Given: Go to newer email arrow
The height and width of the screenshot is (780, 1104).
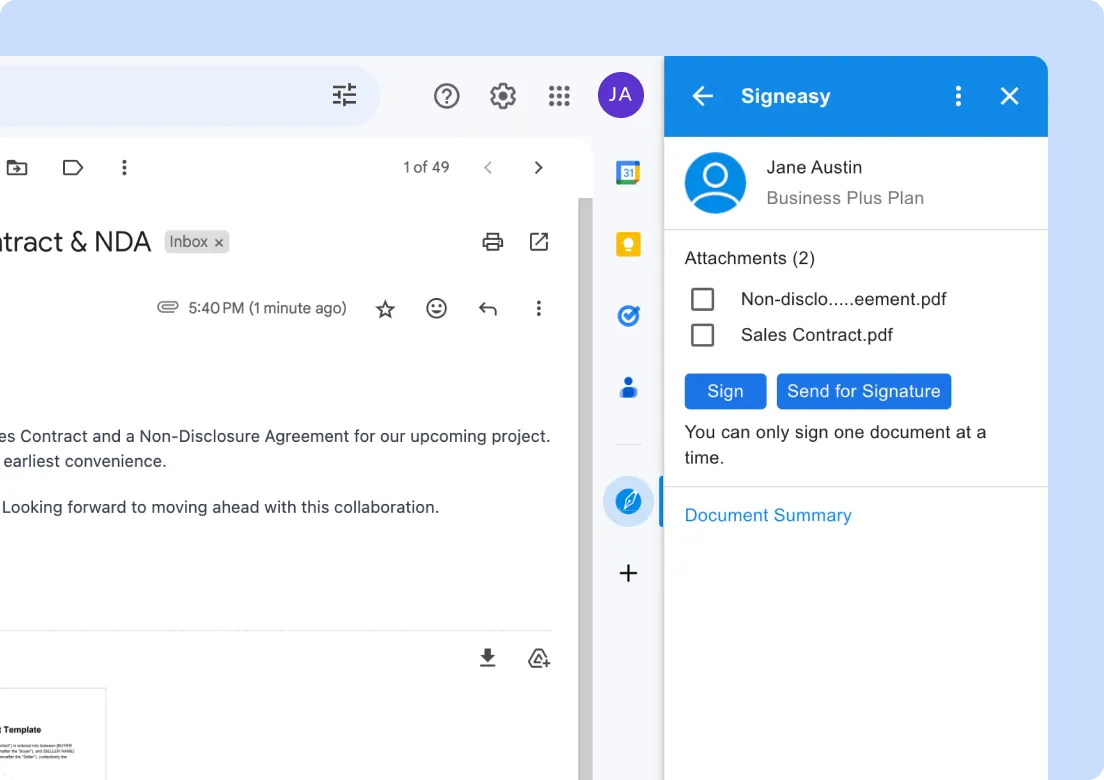Looking at the screenshot, I should 488,168.
